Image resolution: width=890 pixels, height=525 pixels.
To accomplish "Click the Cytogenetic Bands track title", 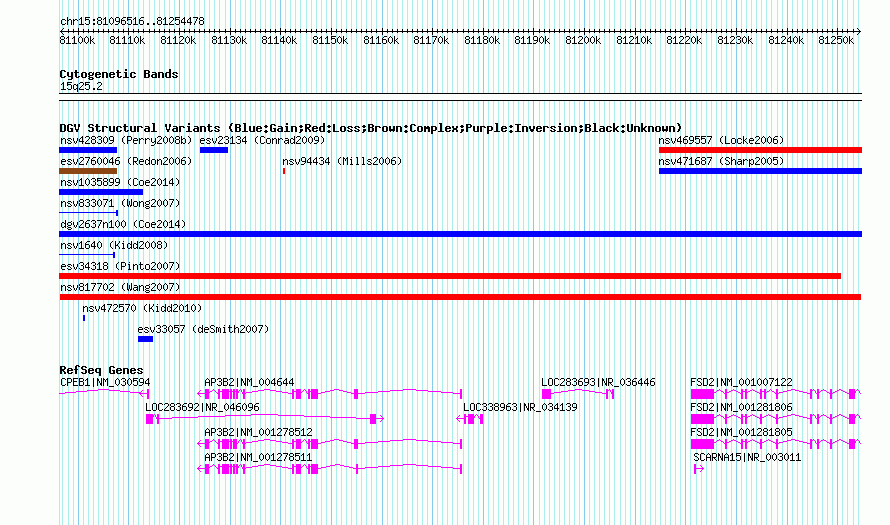I will coord(119,74).
